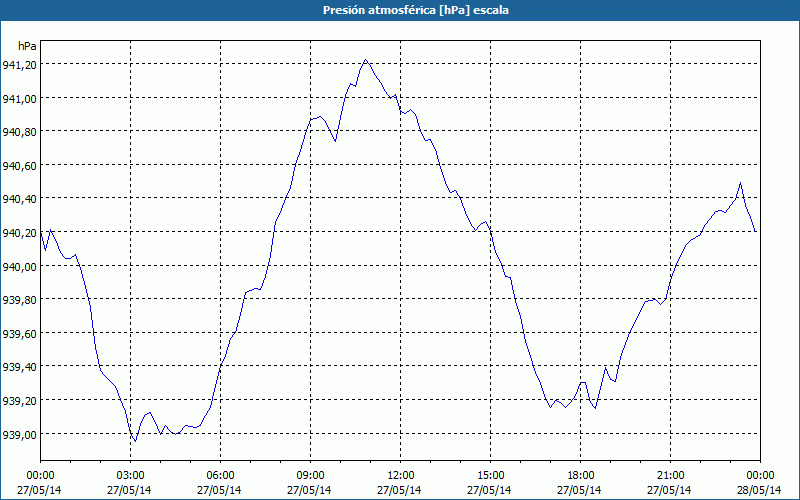Viewport: 800px width, 500px height.
Task: Click the 939,00 axis value
Action: point(19,434)
